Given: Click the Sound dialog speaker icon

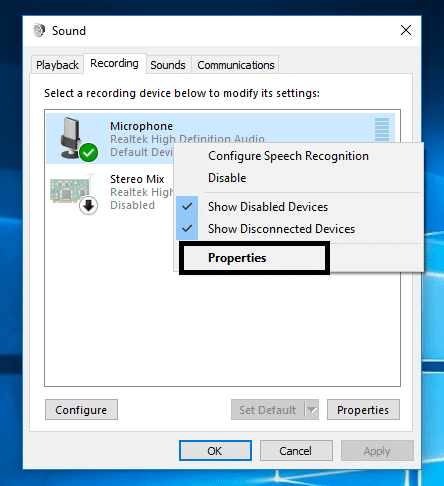Looking at the screenshot, I should [x=39, y=30].
